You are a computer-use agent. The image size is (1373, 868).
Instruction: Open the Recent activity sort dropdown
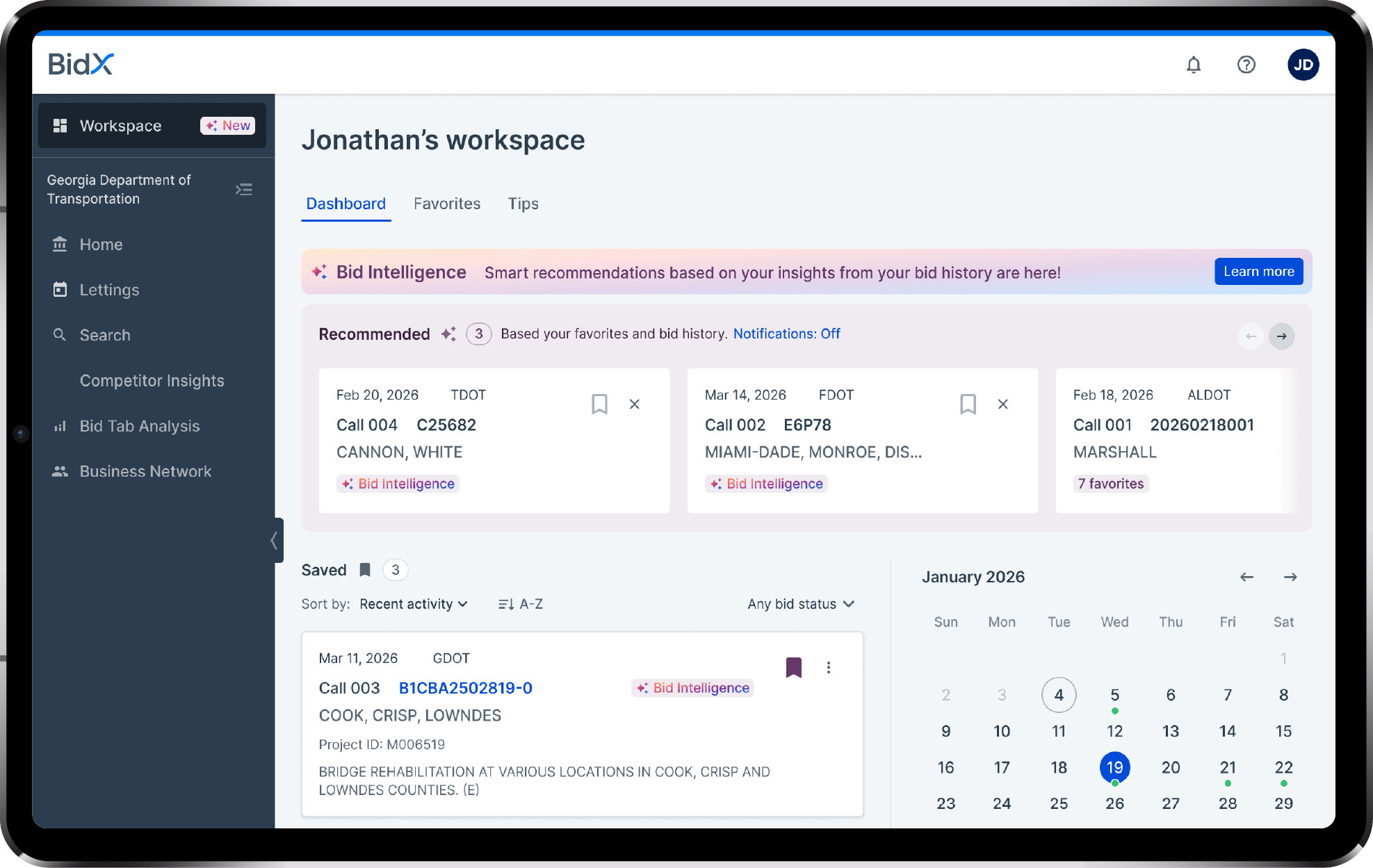point(413,604)
